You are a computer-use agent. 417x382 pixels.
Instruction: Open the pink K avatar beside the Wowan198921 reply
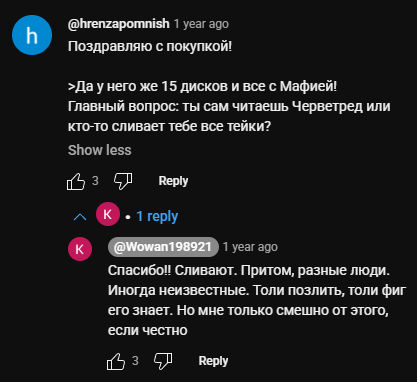coord(80,249)
